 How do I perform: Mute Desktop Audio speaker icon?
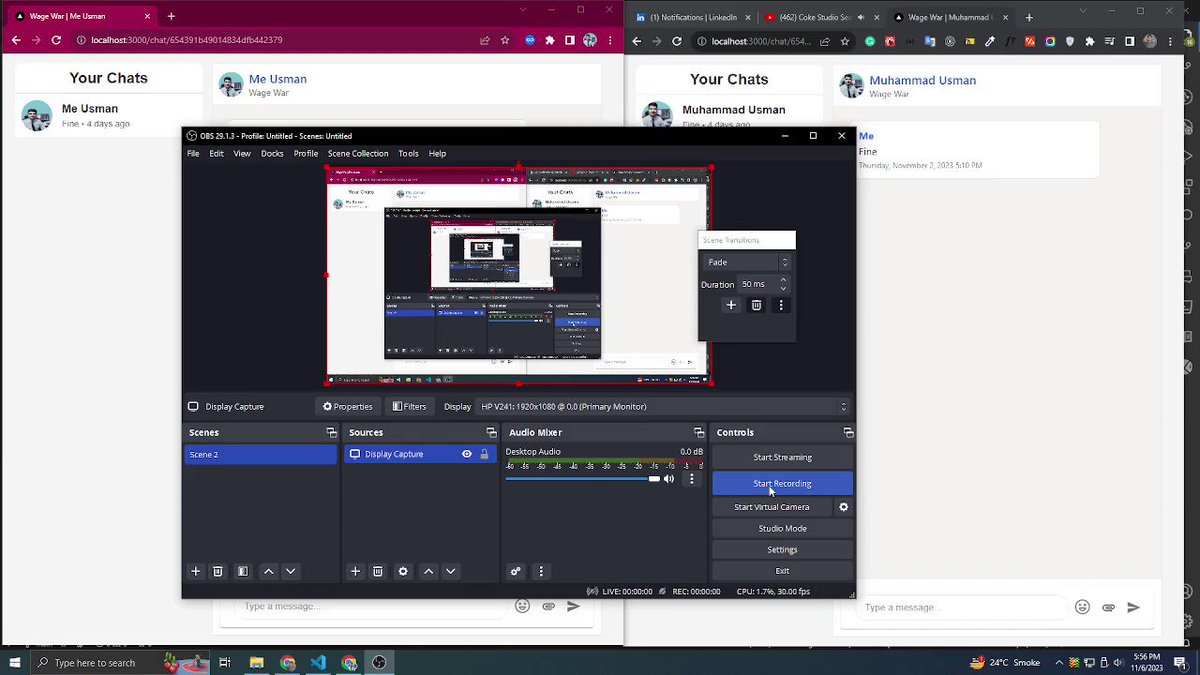669,479
